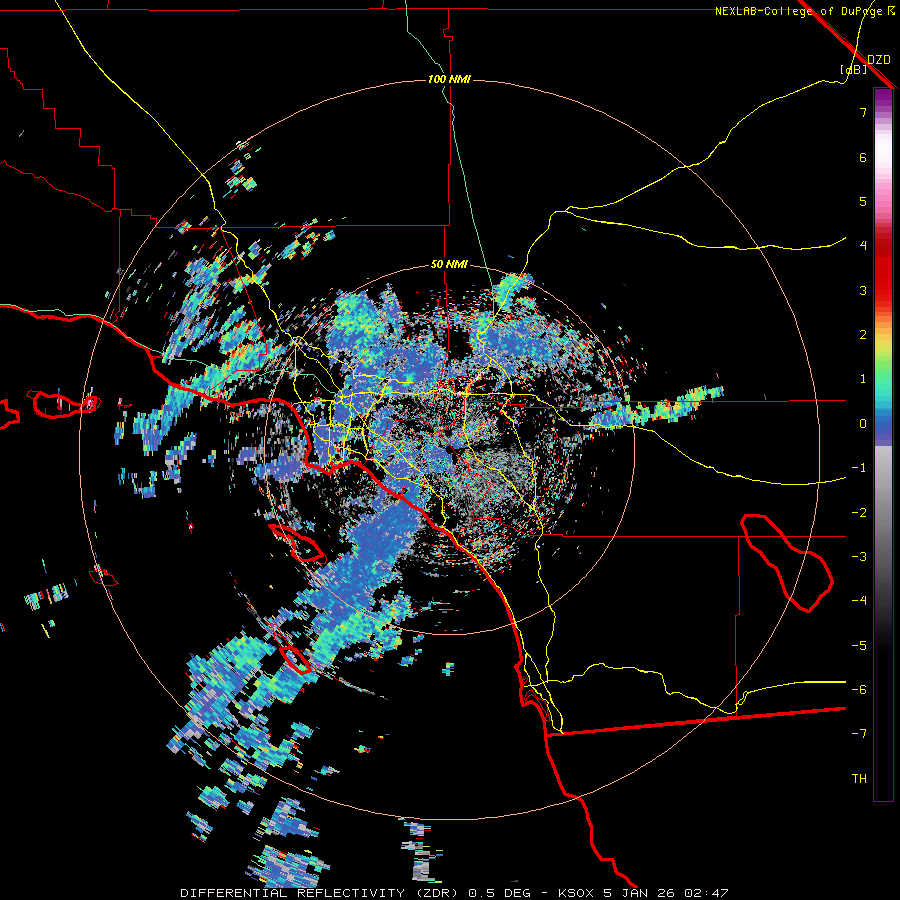The width and height of the screenshot is (900, 900).
Task: Click the 02:47 timestamp
Action: (707, 893)
